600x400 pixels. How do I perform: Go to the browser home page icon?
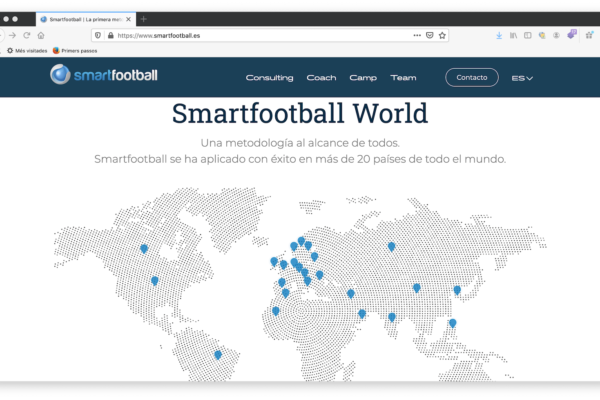41,35
